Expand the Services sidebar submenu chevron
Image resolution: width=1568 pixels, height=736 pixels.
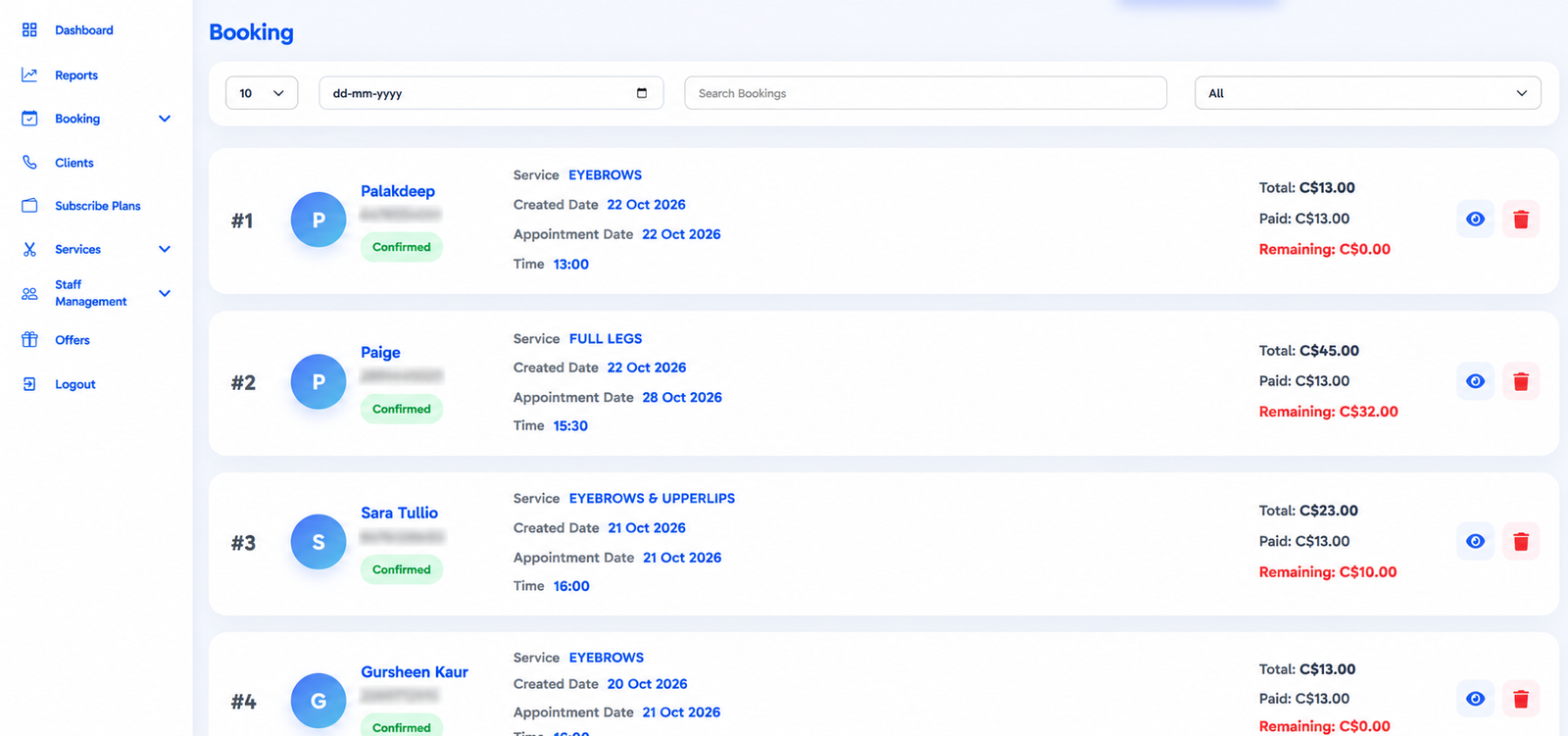click(165, 249)
